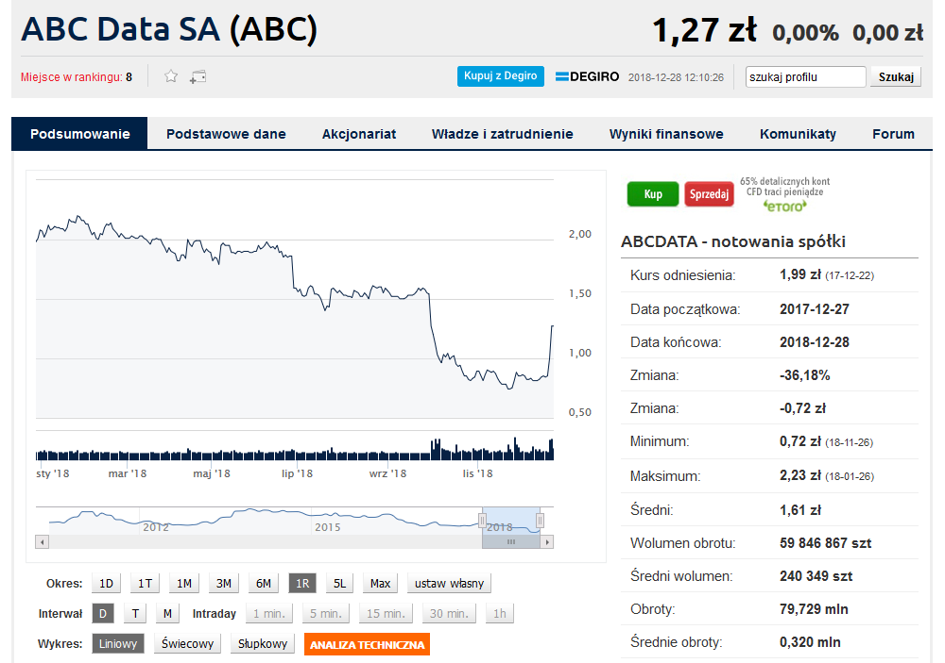Click the ABC Data SA (ABC) title

(169, 28)
